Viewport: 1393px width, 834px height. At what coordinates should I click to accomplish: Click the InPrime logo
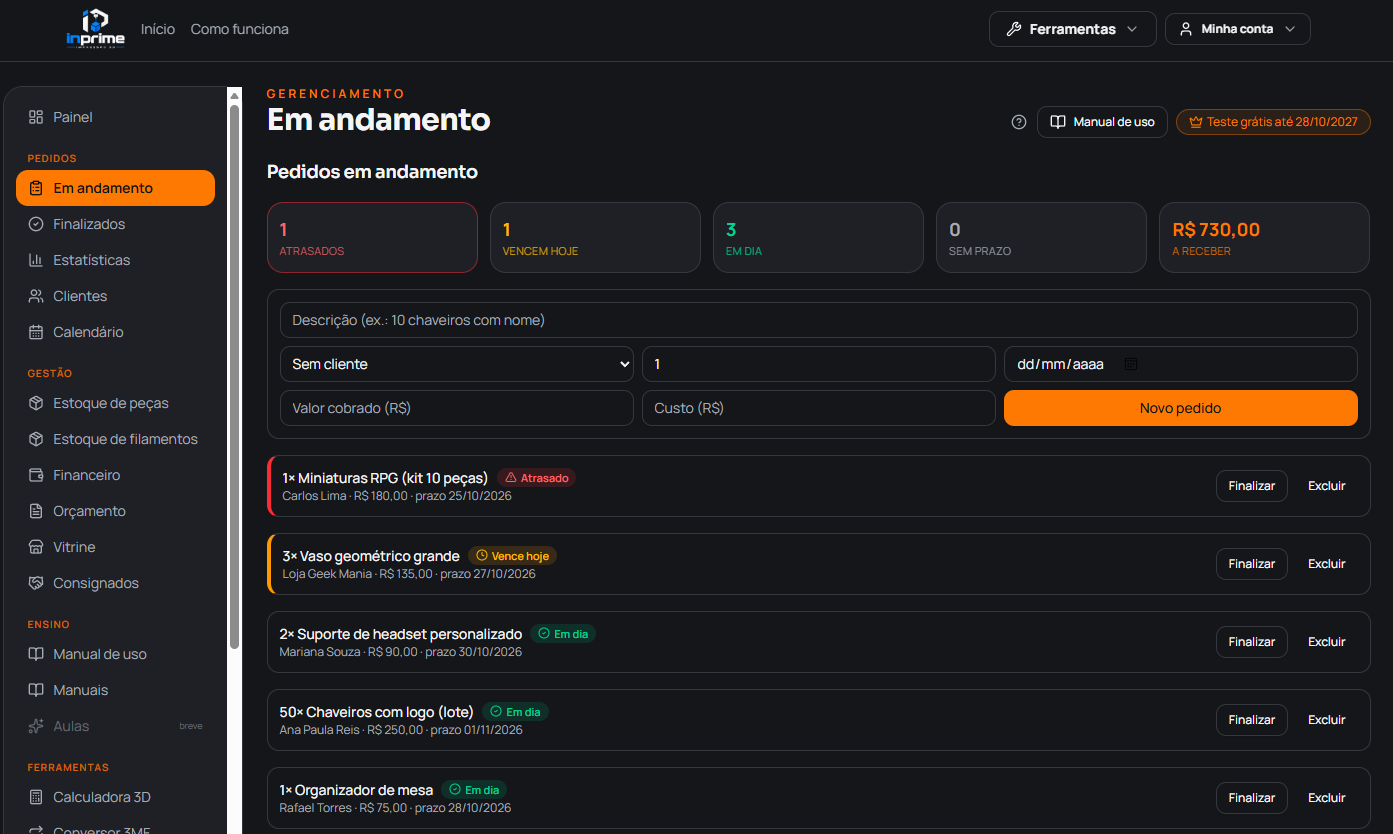pyautogui.click(x=95, y=28)
